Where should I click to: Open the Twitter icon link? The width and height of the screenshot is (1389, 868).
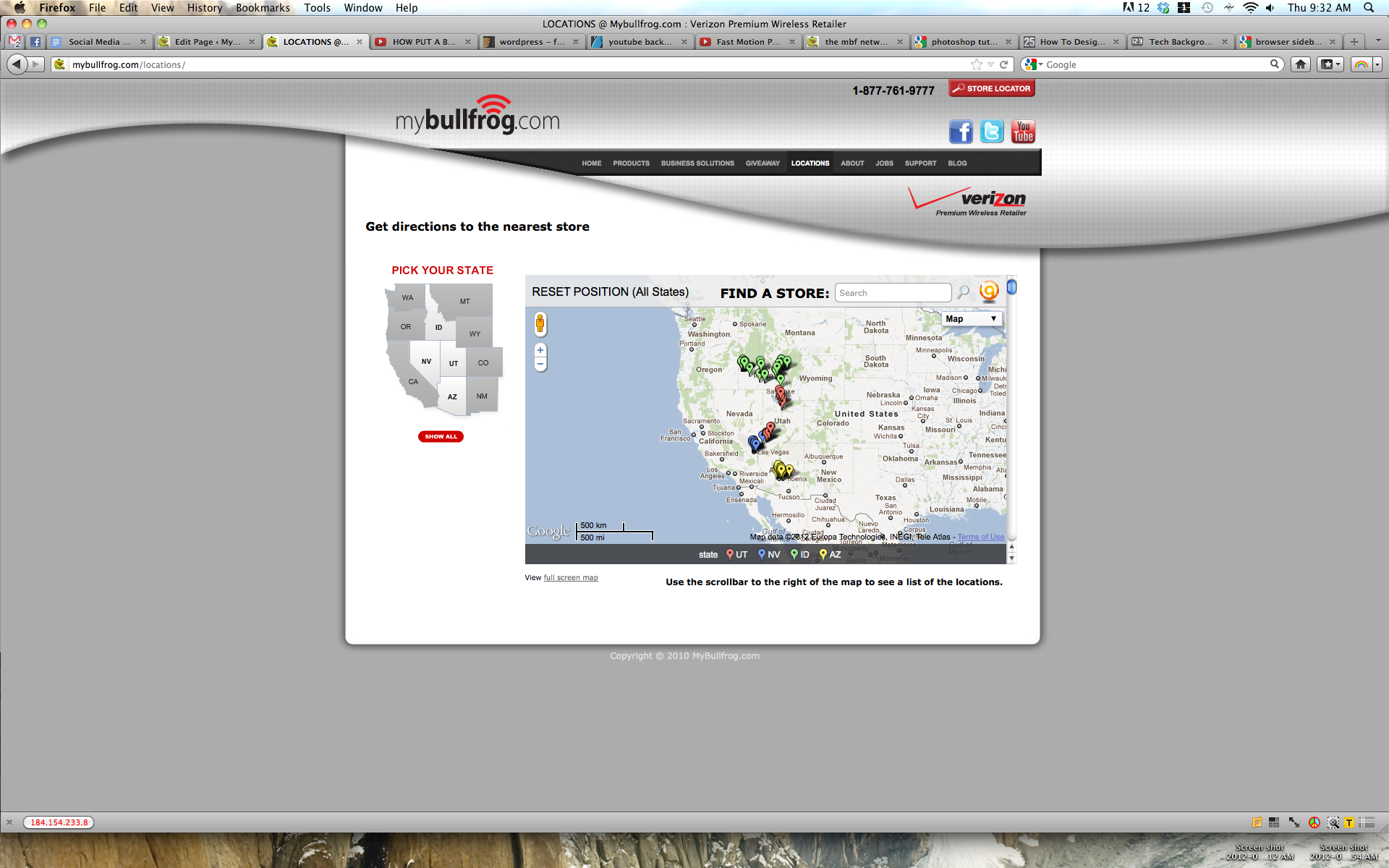click(992, 132)
